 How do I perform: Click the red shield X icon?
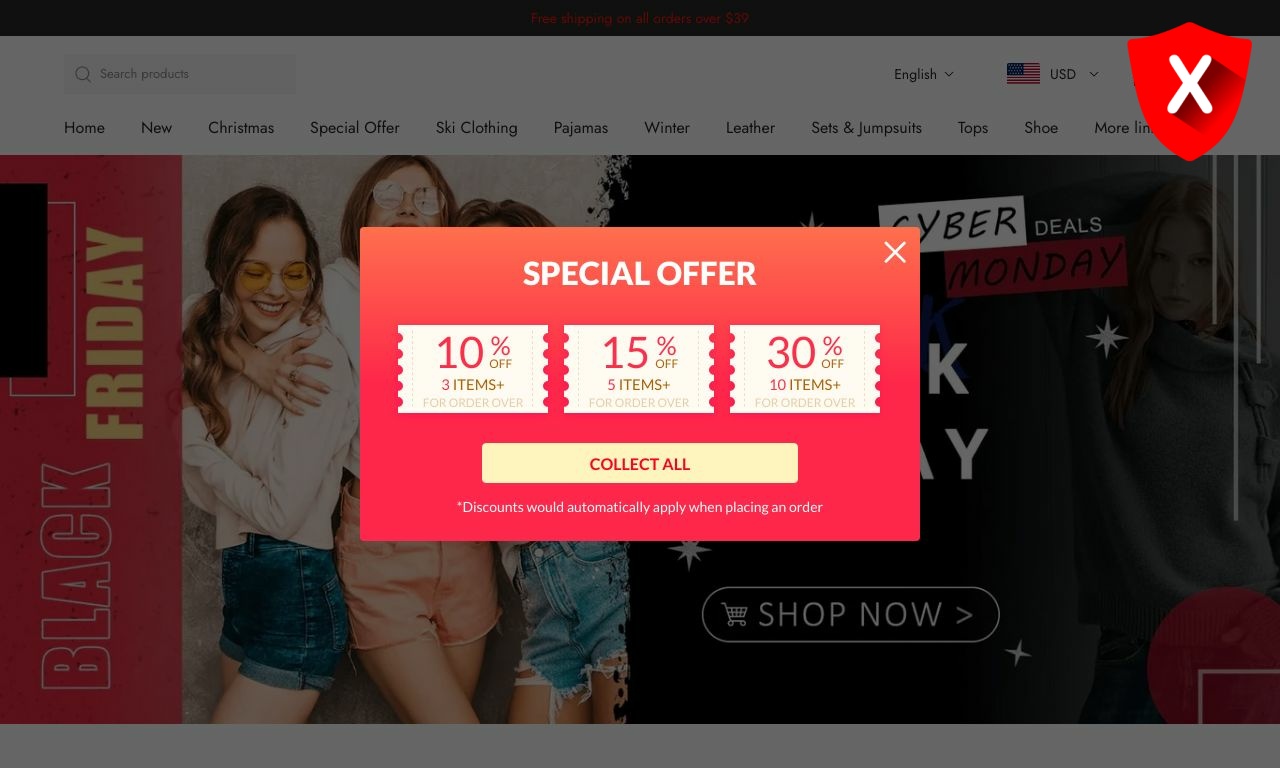pyautogui.click(x=1189, y=91)
